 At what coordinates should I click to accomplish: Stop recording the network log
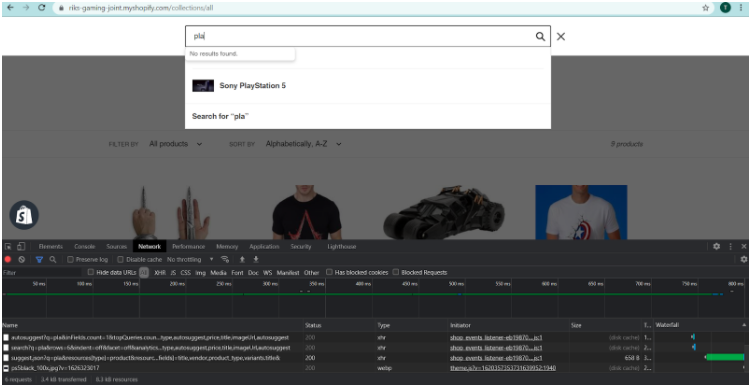[8, 259]
